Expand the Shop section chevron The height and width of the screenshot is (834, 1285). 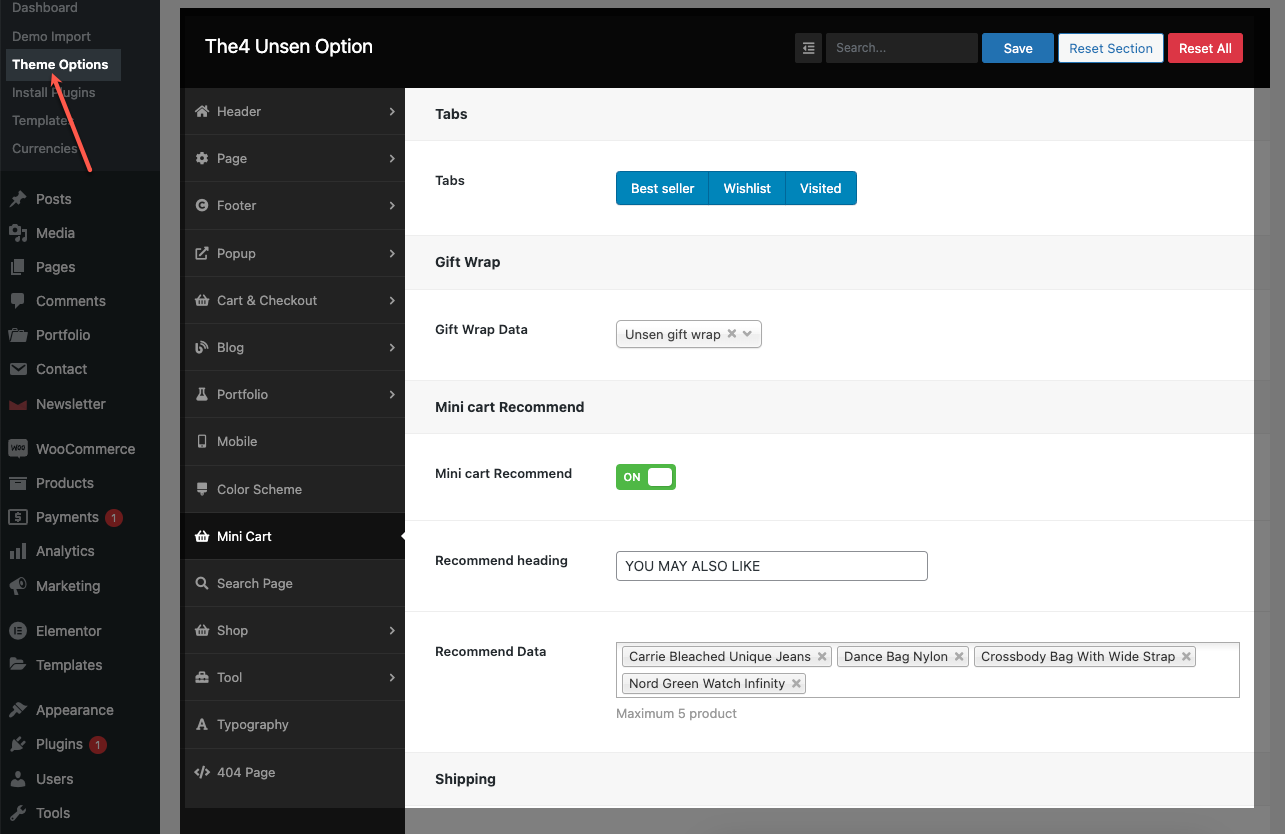click(x=392, y=630)
